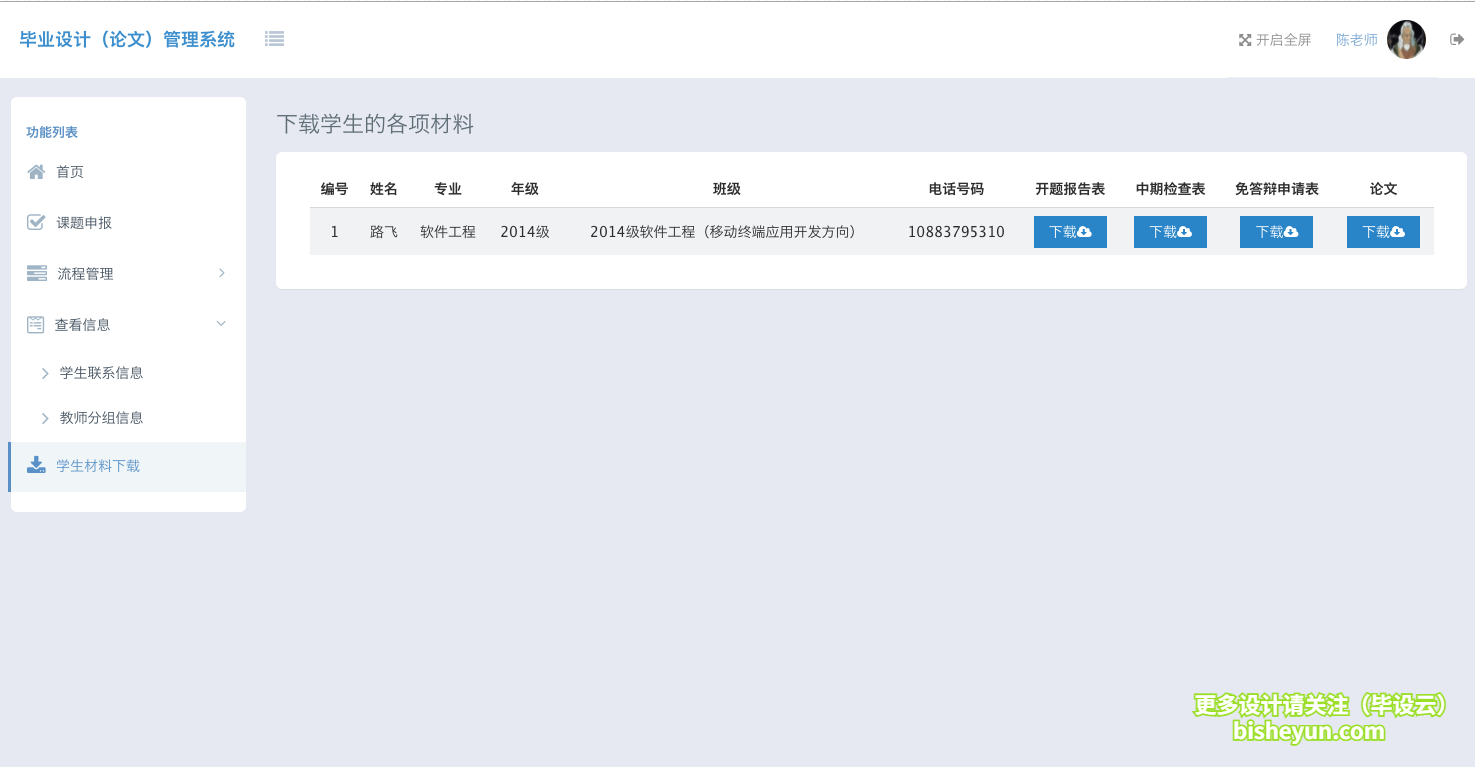
Task: Click the teacher avatar photo
Action: pyautogui.click(x=1407, y=39)
